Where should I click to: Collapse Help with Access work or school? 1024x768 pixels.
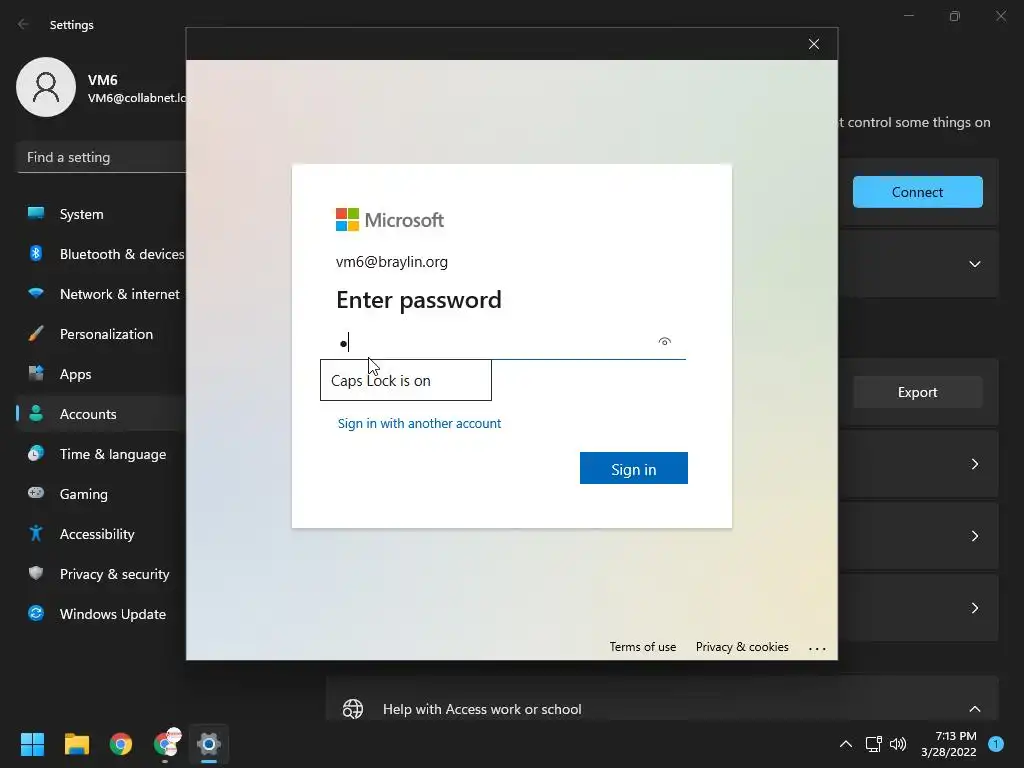974,709
